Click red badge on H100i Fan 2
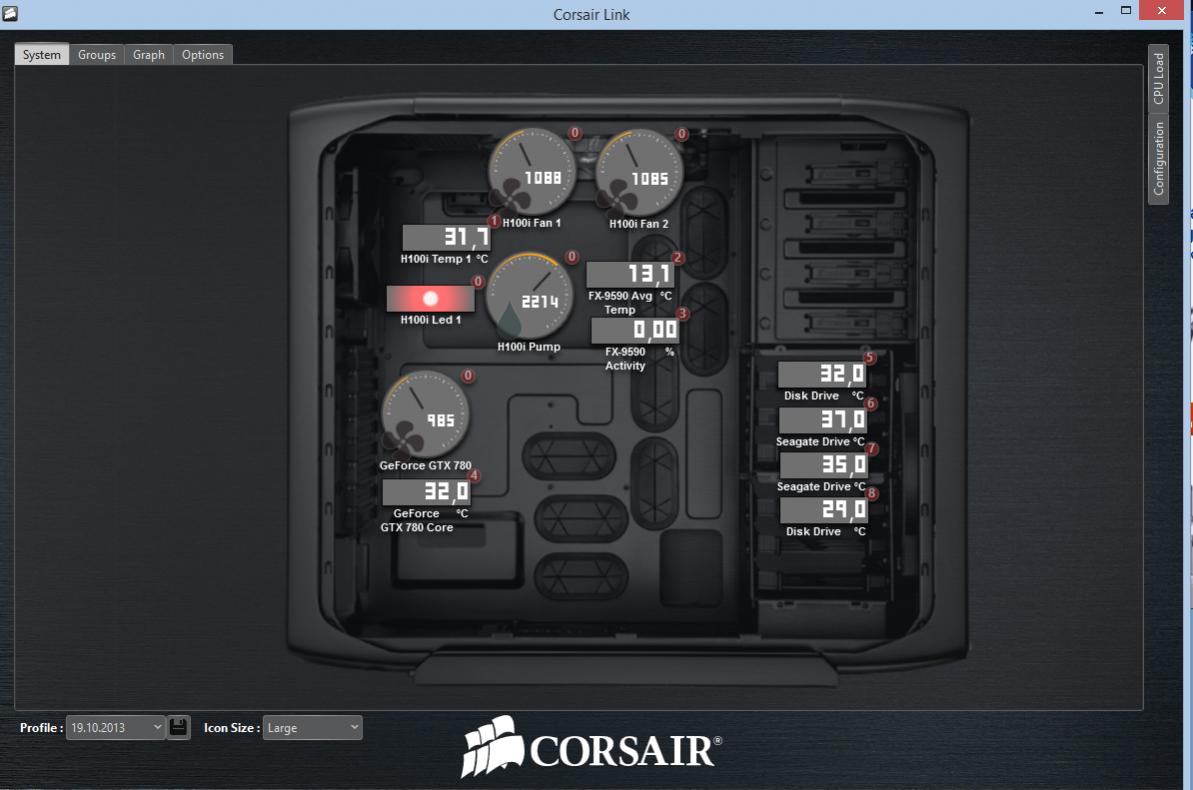 coord(682,134)
